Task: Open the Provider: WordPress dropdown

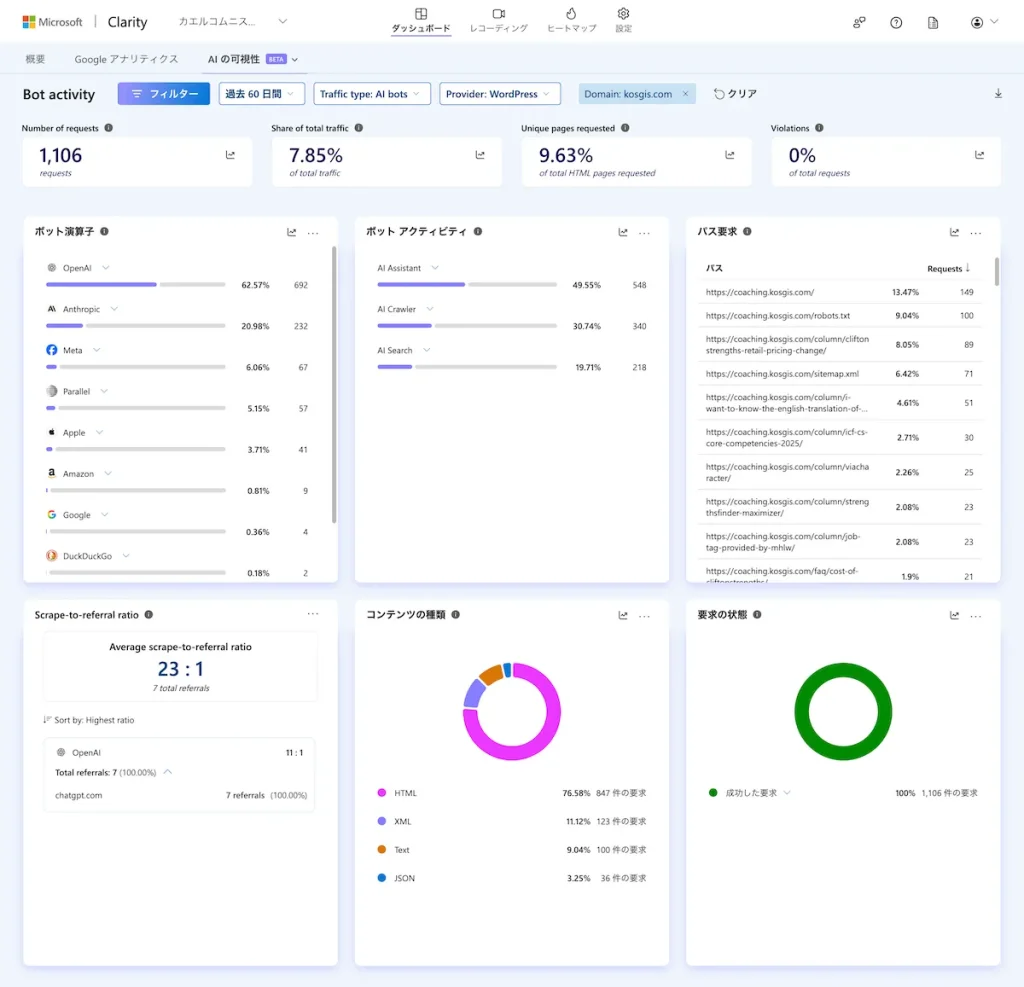Action: pyautogui.click(x=500, y=93)
